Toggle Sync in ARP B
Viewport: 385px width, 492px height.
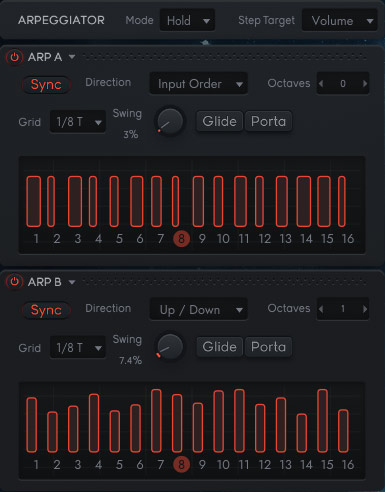(x=46, y=310)
